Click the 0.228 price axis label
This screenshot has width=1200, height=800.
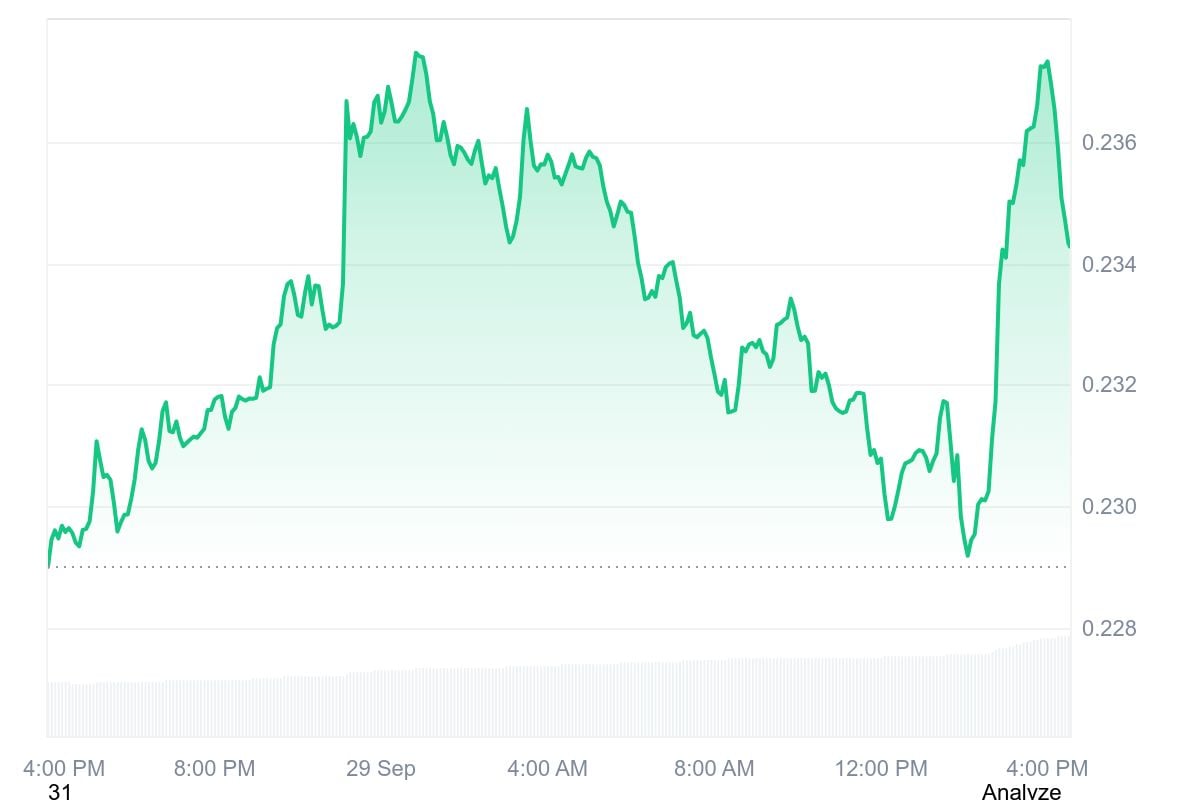[x=1109, y=629]
